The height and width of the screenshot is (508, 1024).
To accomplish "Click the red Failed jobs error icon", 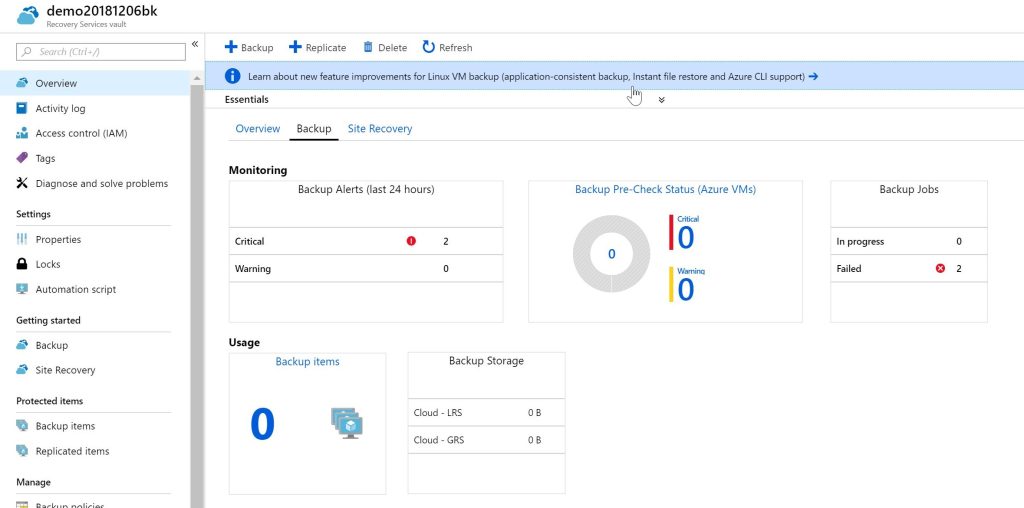I will point(940,268).
